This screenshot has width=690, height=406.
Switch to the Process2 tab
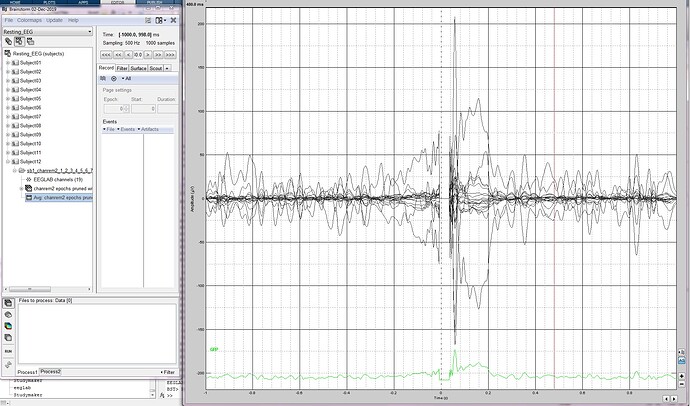(50, 372)
